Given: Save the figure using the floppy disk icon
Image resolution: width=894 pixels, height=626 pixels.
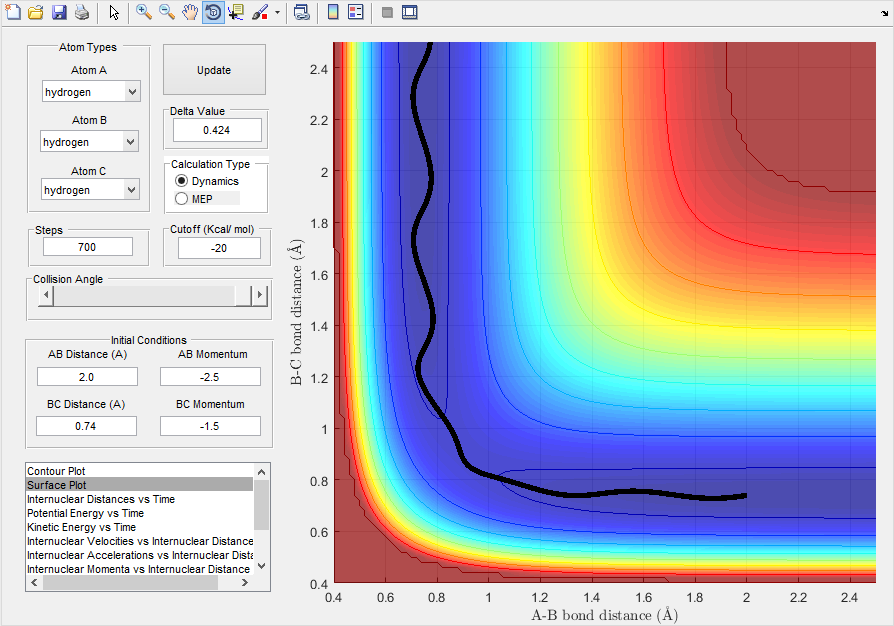Looking at the screenshot, I should tap(59, 13).
